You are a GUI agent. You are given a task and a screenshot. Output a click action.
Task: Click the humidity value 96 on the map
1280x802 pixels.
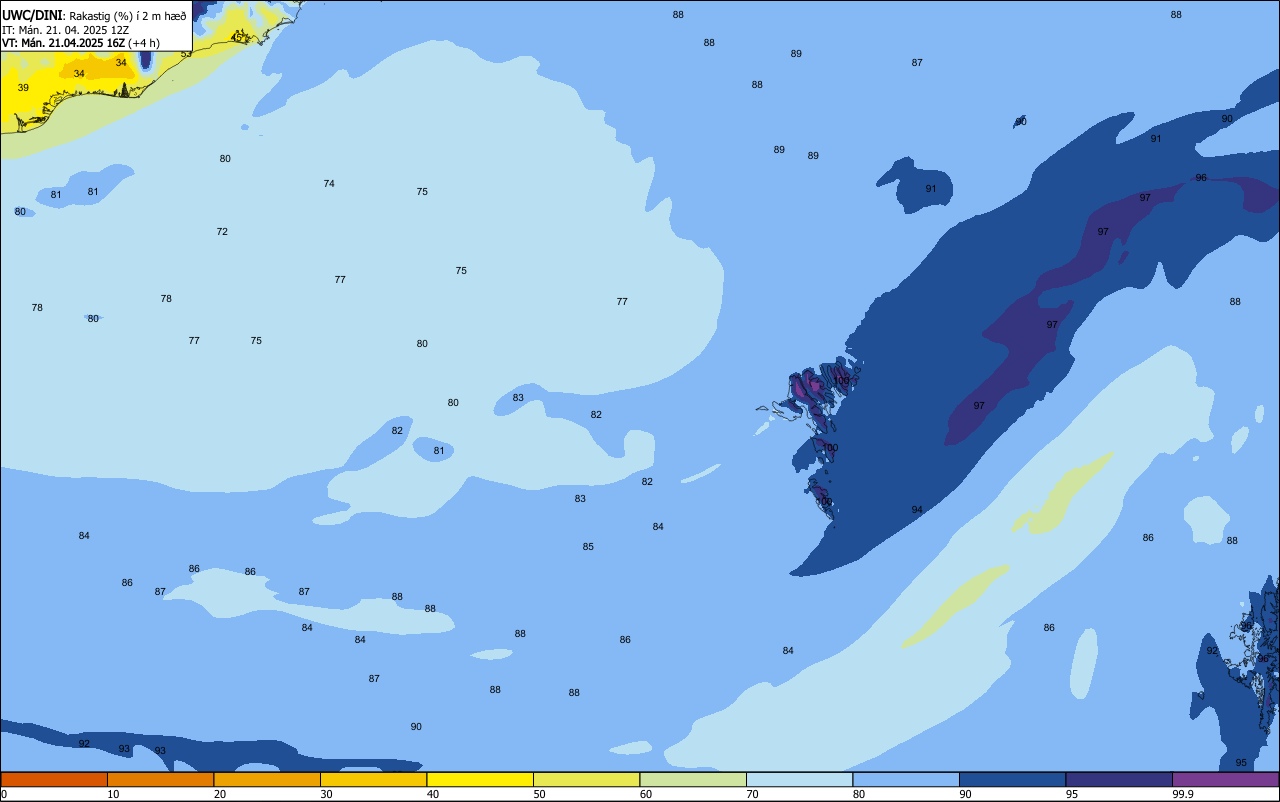point(1201,178)
